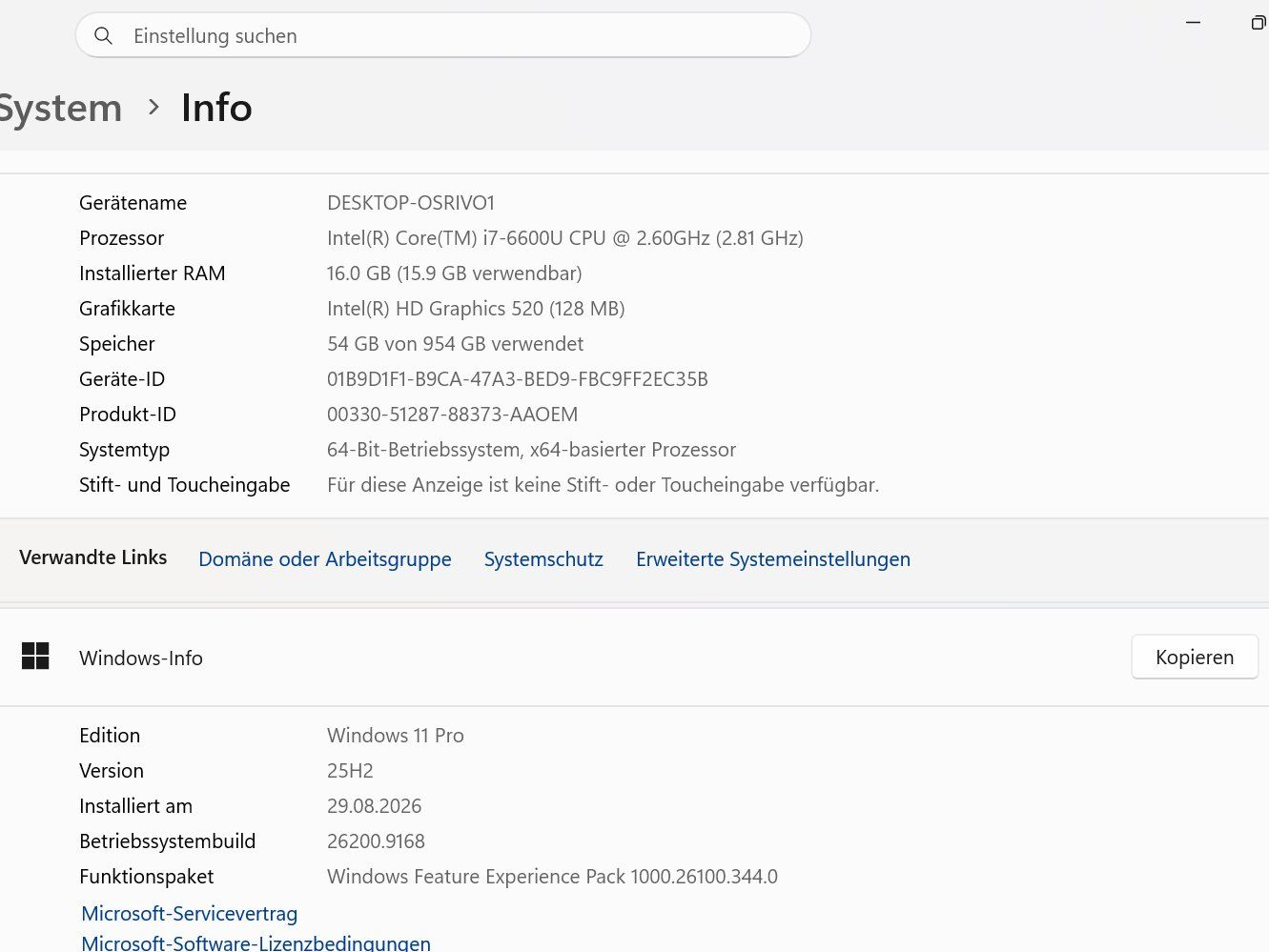
Task: Click the Gerätename label
Action: (133, 203)
